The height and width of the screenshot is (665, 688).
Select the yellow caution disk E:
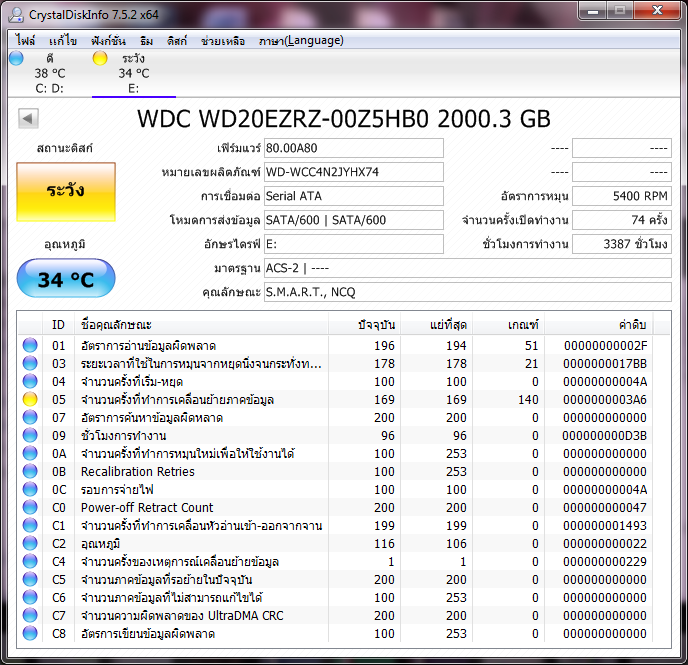133,73
